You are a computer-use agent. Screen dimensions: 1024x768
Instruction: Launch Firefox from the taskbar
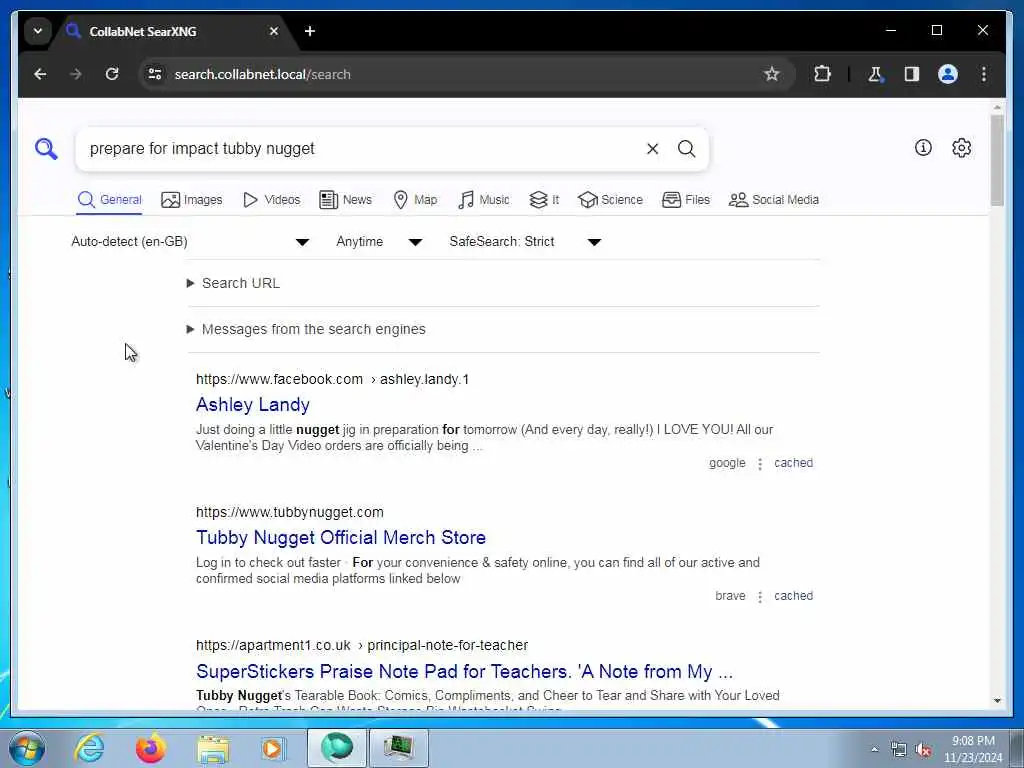click(151, 748)
